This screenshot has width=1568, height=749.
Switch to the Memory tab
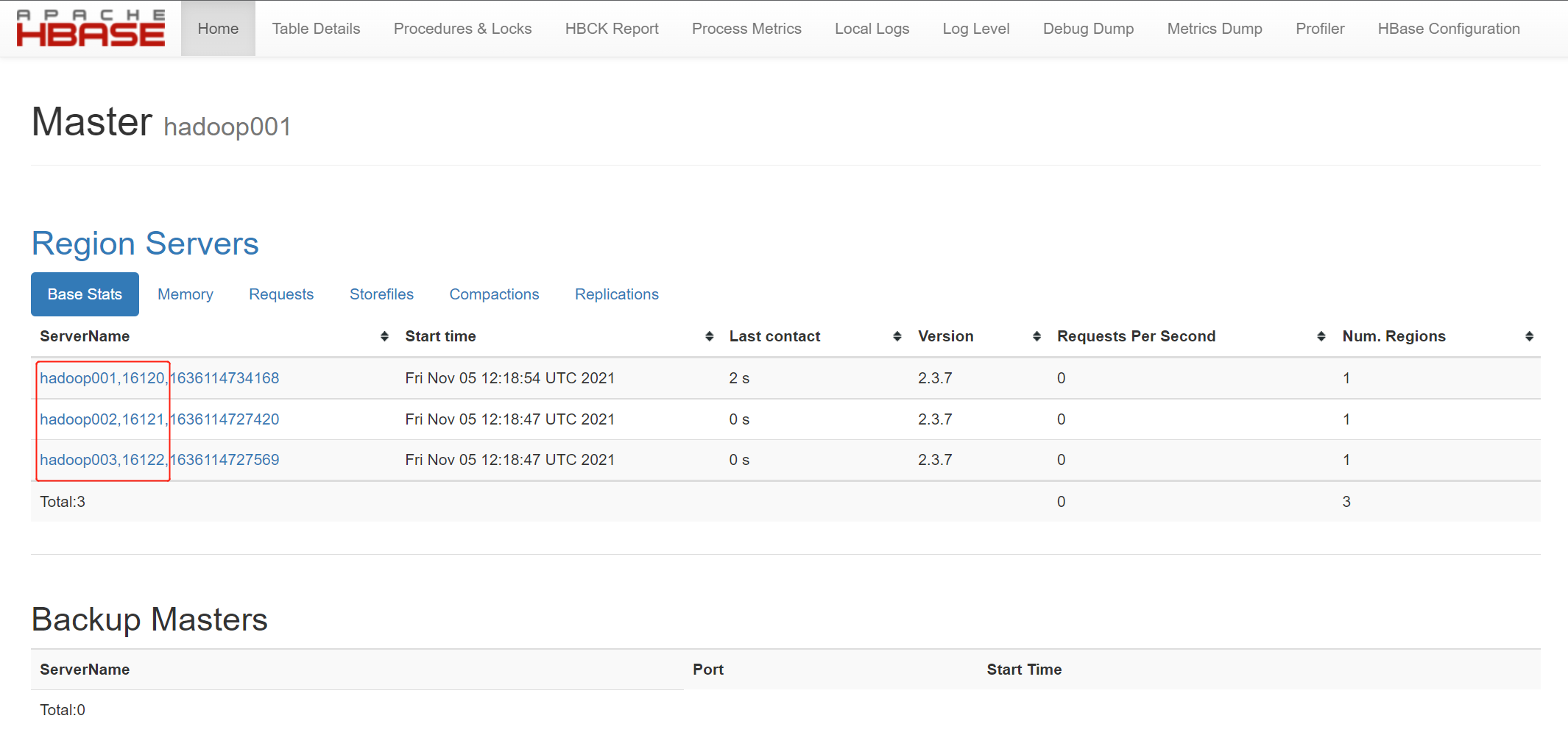coord(186,294)
